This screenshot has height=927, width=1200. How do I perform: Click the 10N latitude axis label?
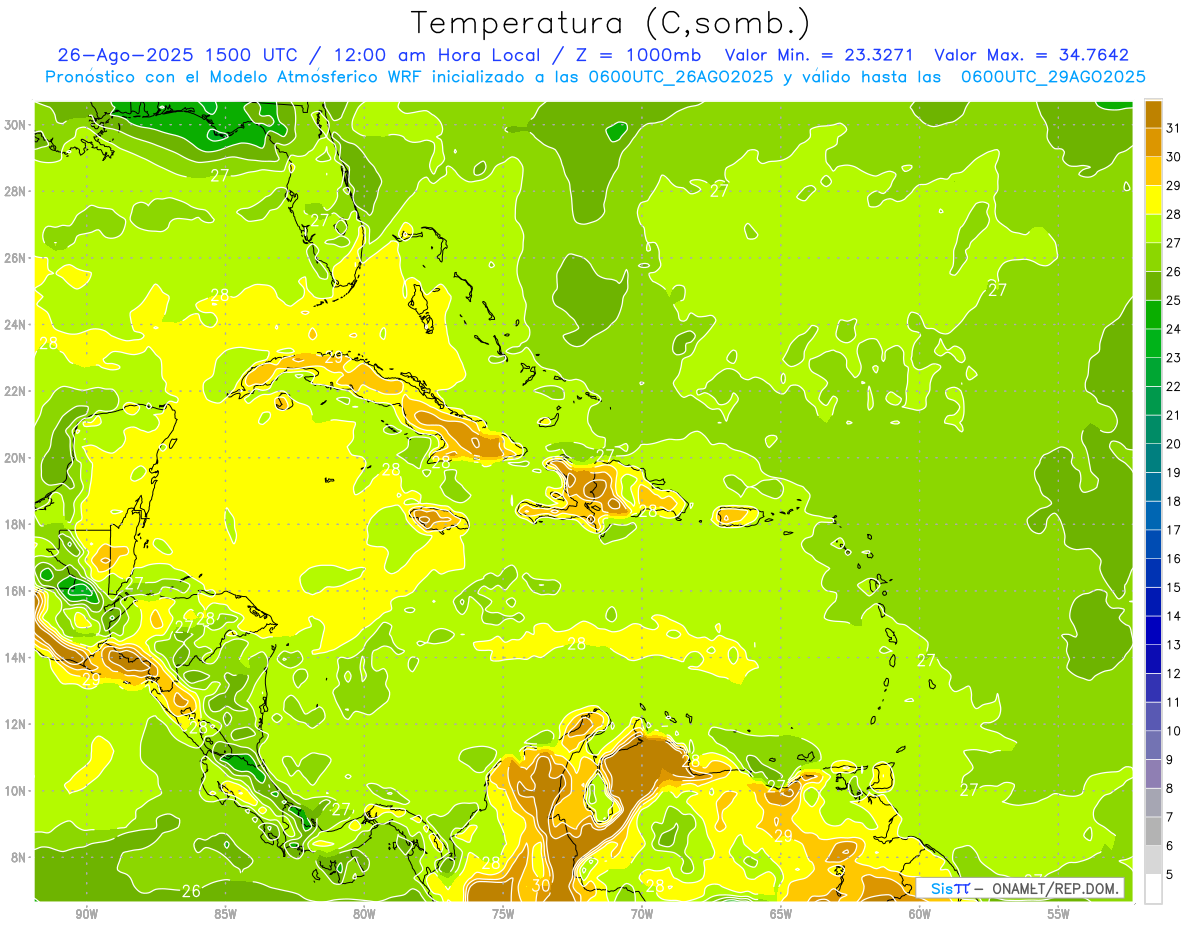[x=15, y=791]
